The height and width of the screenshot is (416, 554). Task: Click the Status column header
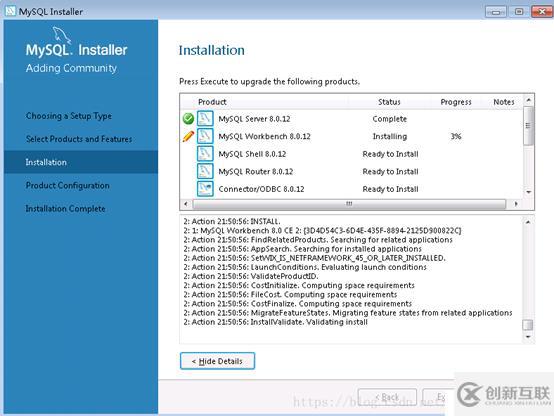tap(389, 102)
